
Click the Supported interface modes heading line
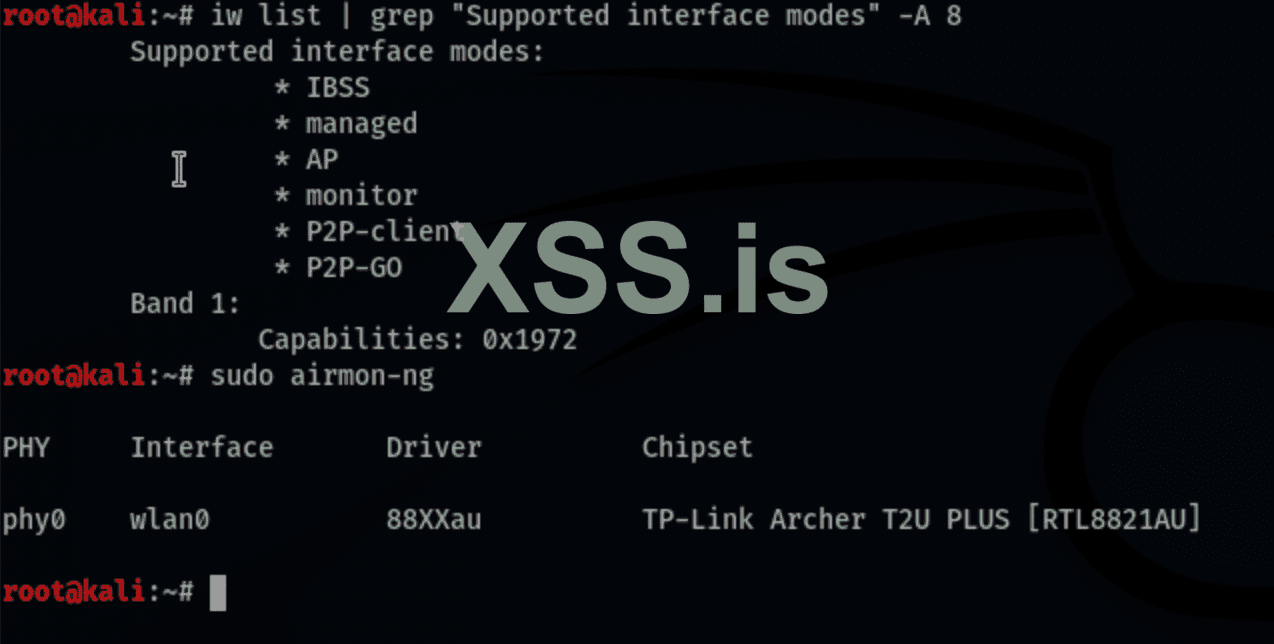click(x=337, y=52)
